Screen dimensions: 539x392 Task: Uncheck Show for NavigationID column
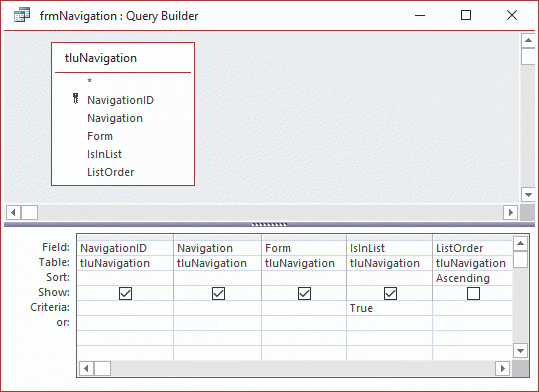coord(125,293)
